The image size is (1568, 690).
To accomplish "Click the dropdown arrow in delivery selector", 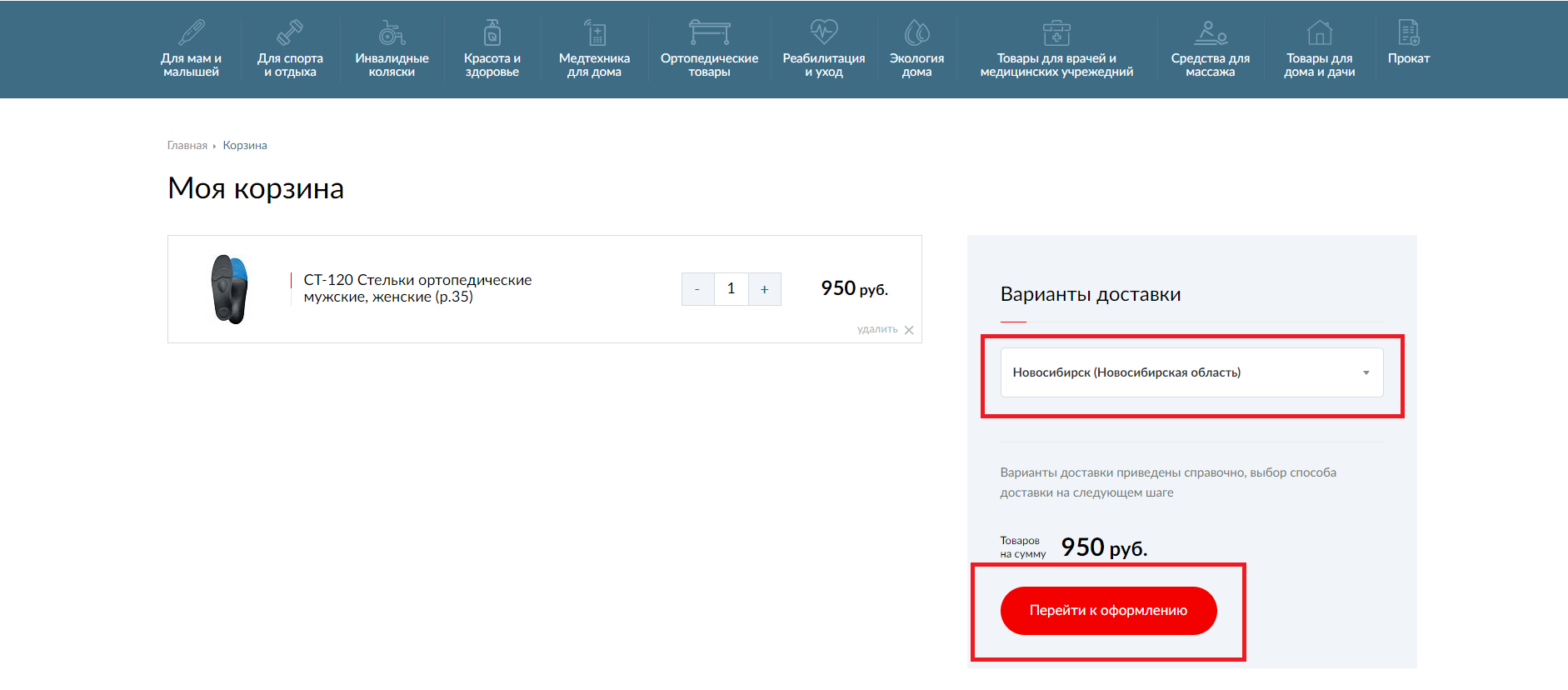I will coord(1366,372).
